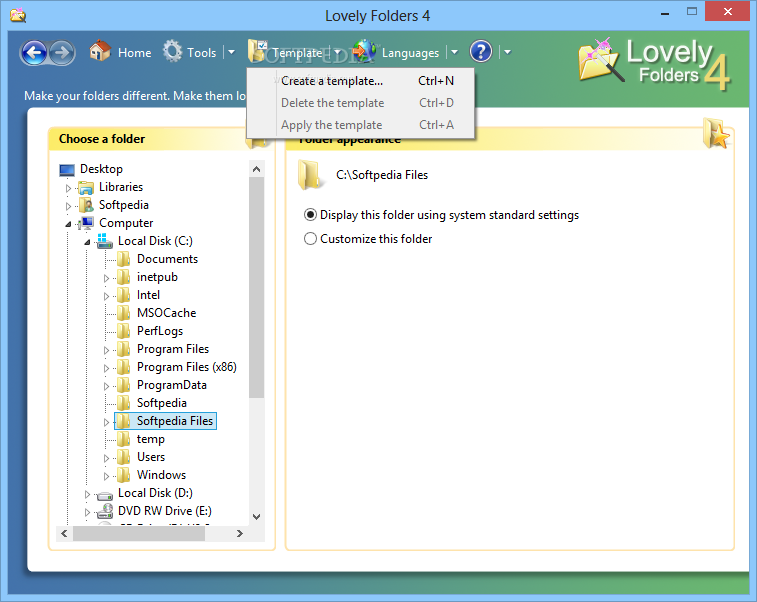Minimize the Lovely Folders 4 window
The width and height of the screenshot is (757, 602).
coord(665,12)
